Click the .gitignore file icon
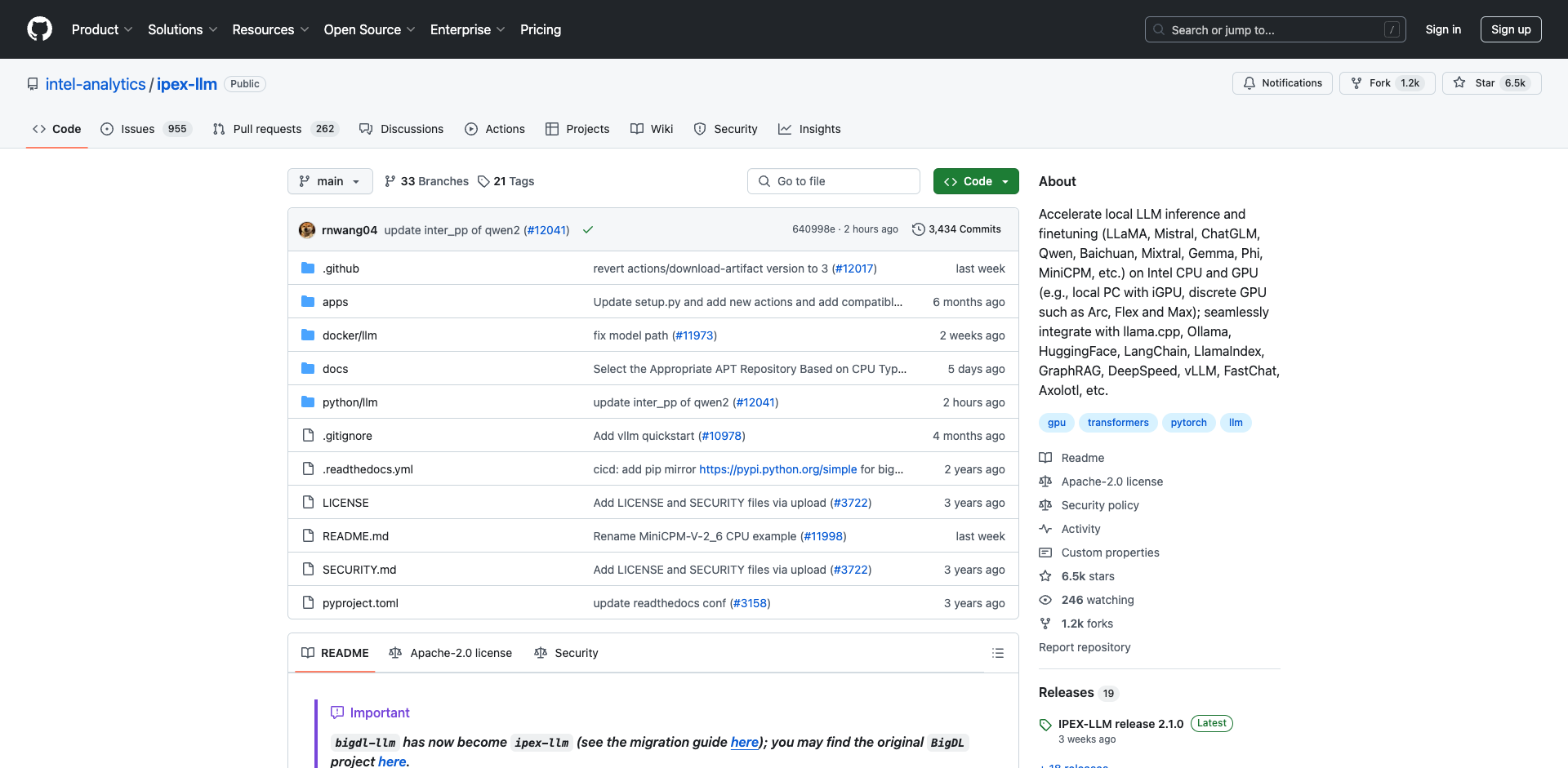The height and width of the screenshot is (768, 1568). (308, 436)
